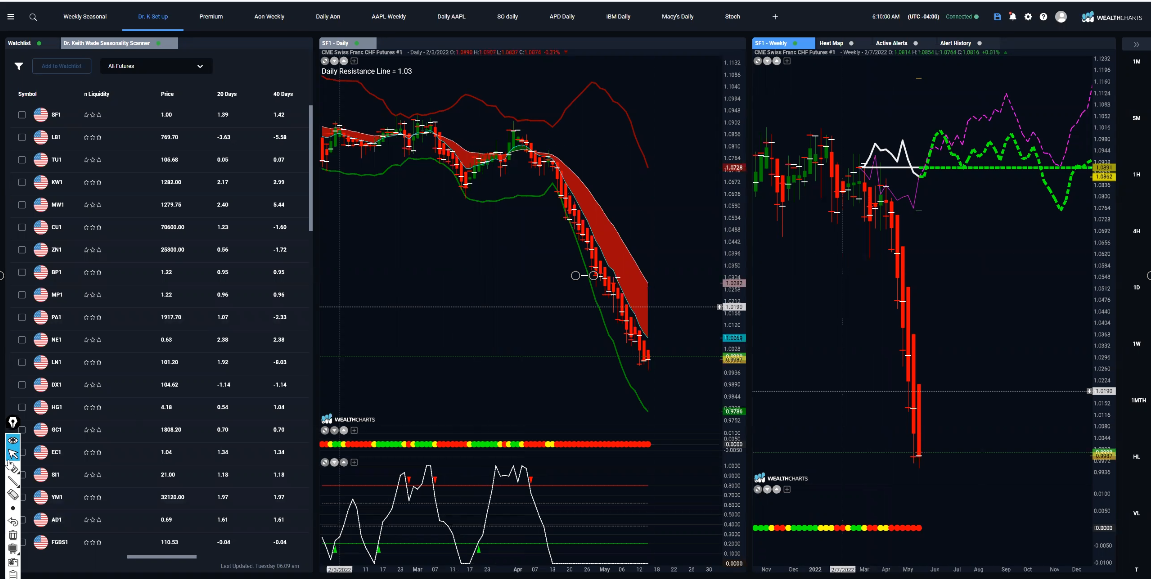Switch to the Premium workspace tab
1151x579 pixels.
point(211,16)
